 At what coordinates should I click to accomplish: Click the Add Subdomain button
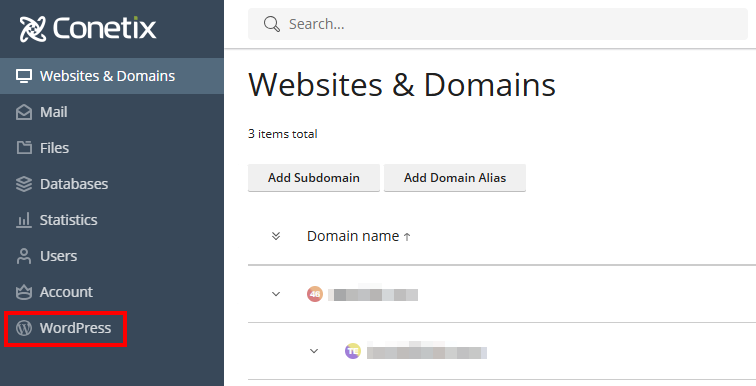point(314,178)
